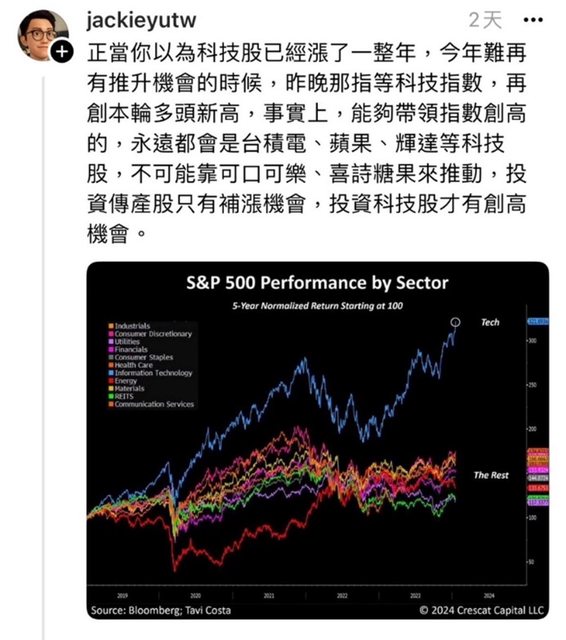Tap the plus follow badge on avatar
Viewport: 566px width, 640px height.
point(62,52)
